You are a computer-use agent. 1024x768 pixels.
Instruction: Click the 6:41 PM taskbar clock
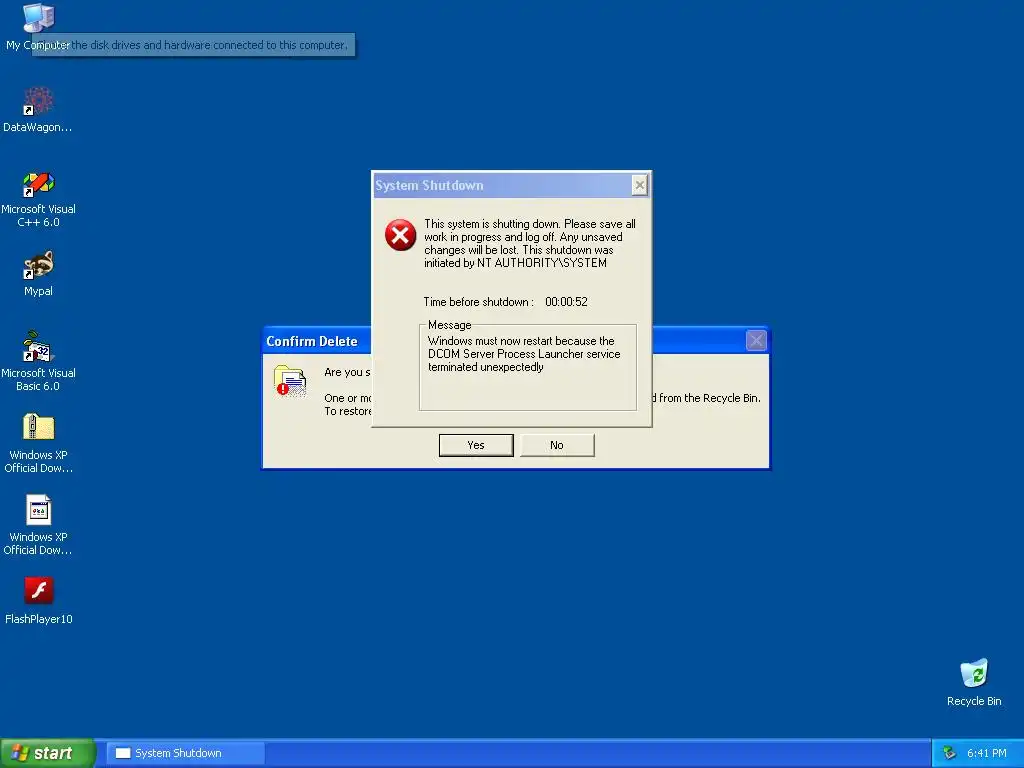click(x=987, y=753)
